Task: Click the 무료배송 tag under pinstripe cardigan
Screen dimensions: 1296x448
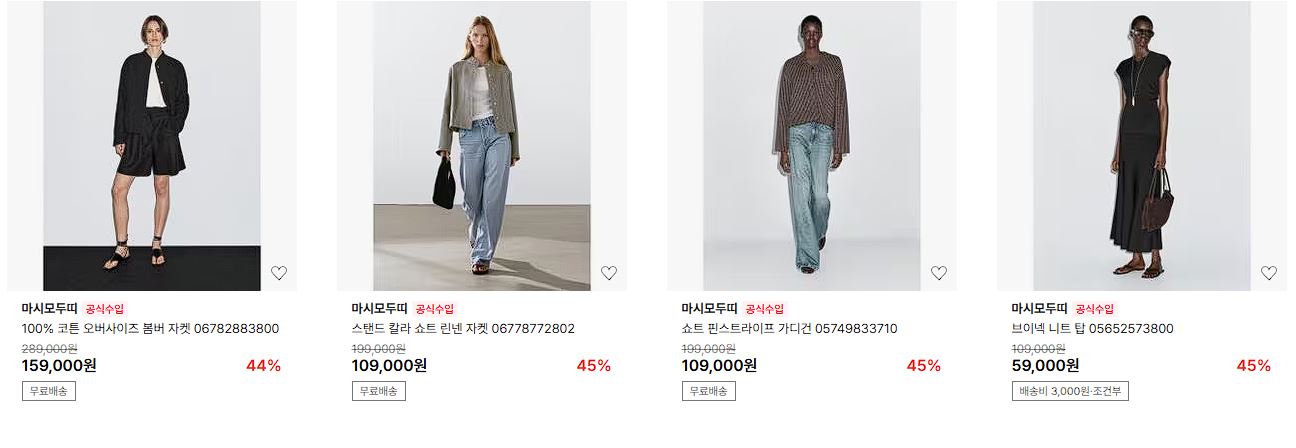Action: pyautogui.click(x=709, y=391)
